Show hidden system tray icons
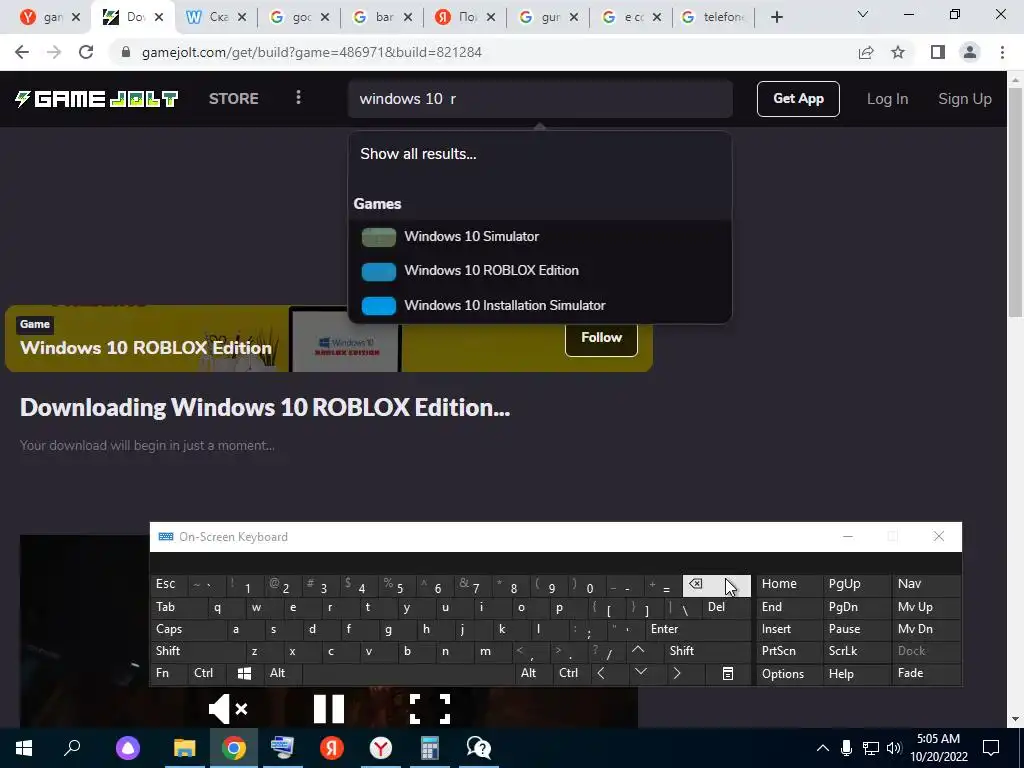Screen dimensions: 1024x768 pyautogui.click(x=823, y=748)
